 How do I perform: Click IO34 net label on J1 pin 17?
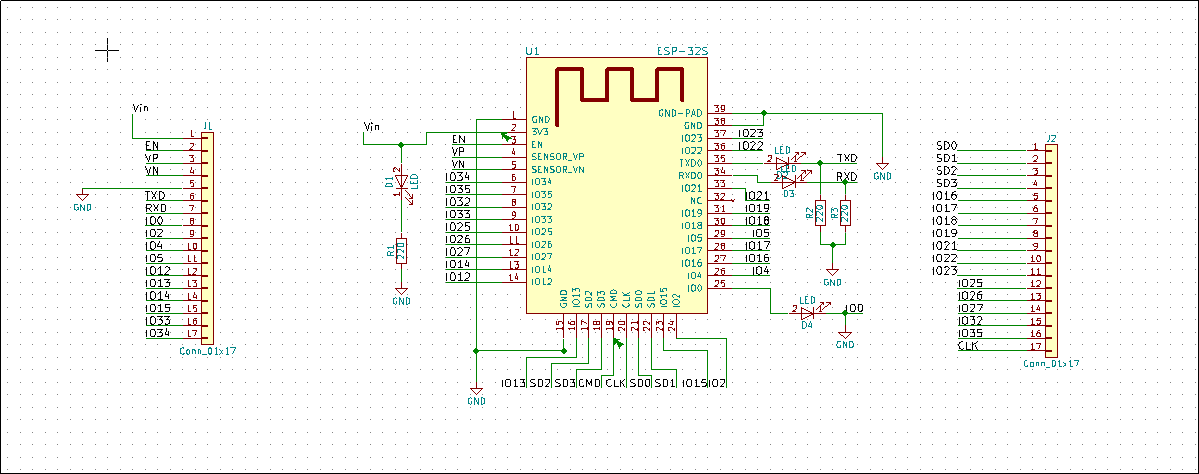pos(158,333)
